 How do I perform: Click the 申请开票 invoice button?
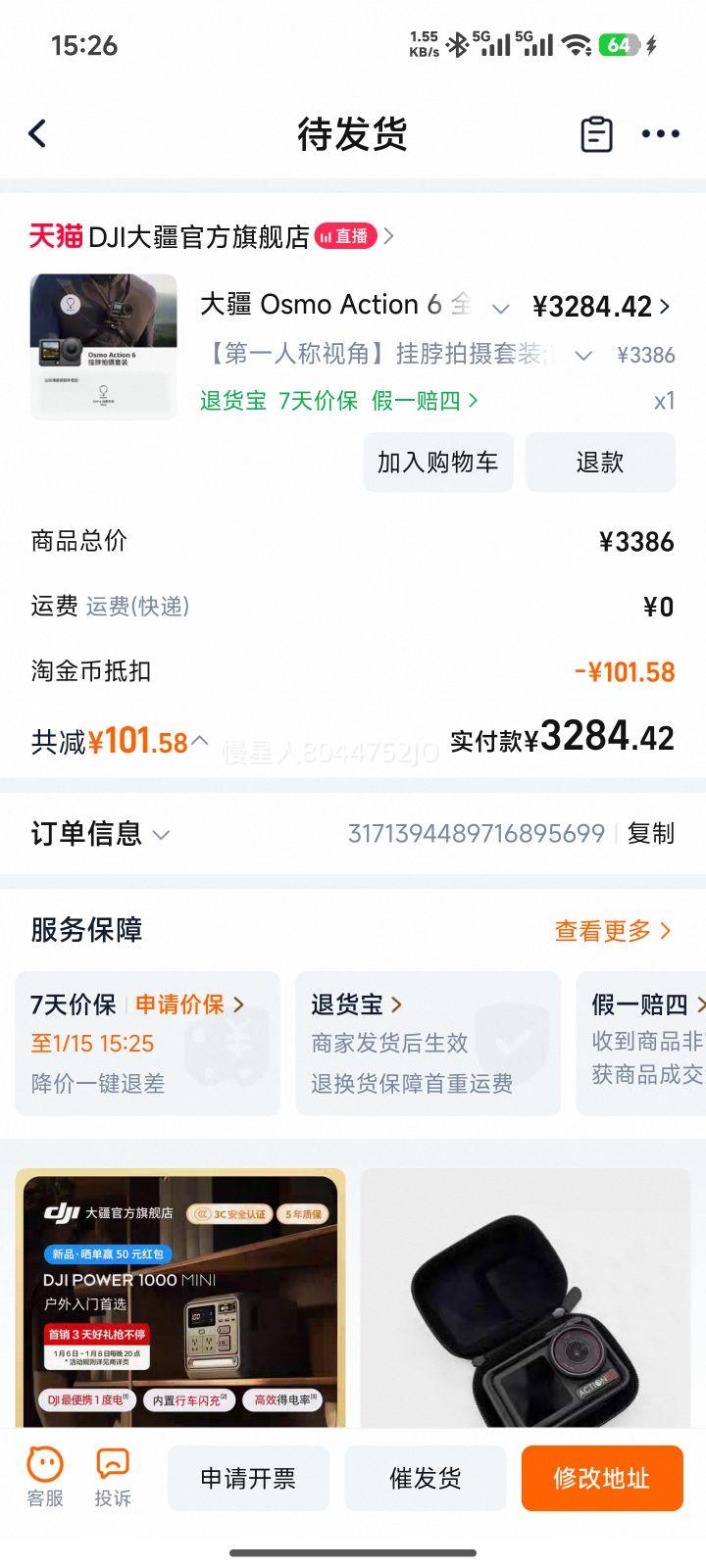(248, 1478)
